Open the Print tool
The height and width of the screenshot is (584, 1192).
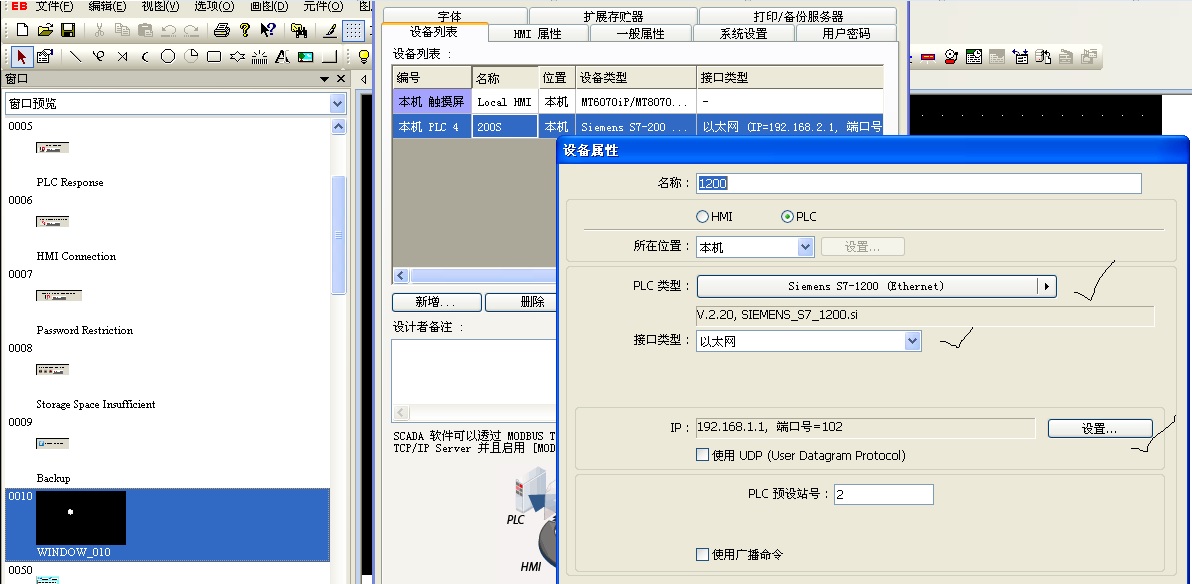pos(221,31)
